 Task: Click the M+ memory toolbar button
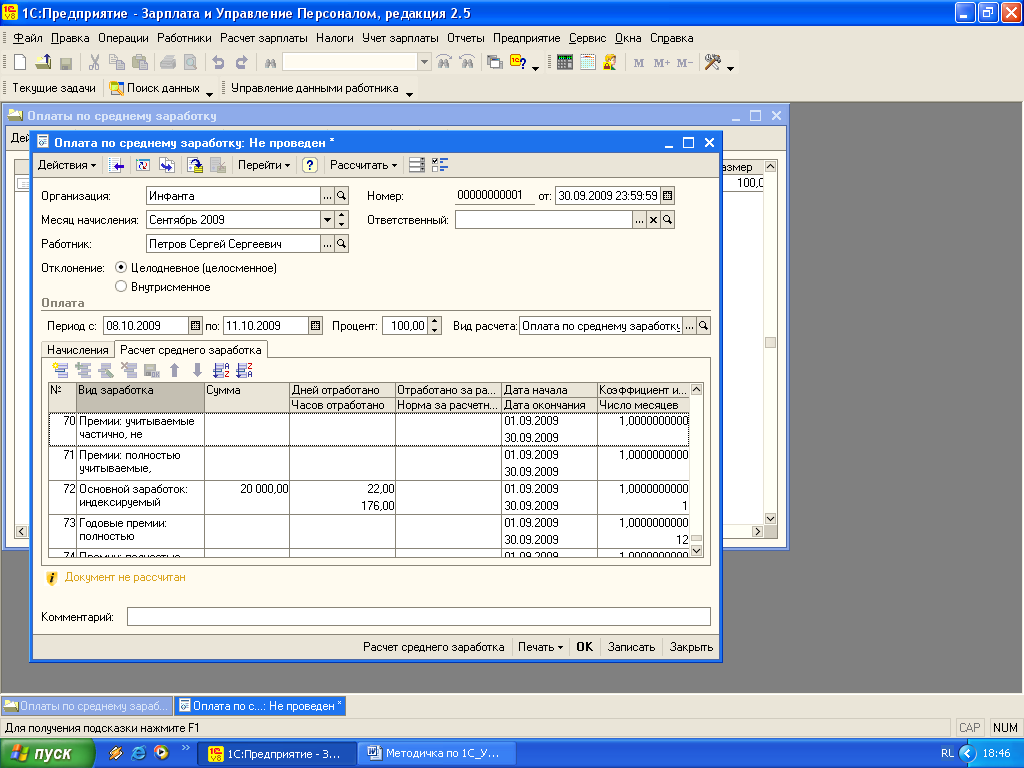pyautogui.click(x=662, y=63)
